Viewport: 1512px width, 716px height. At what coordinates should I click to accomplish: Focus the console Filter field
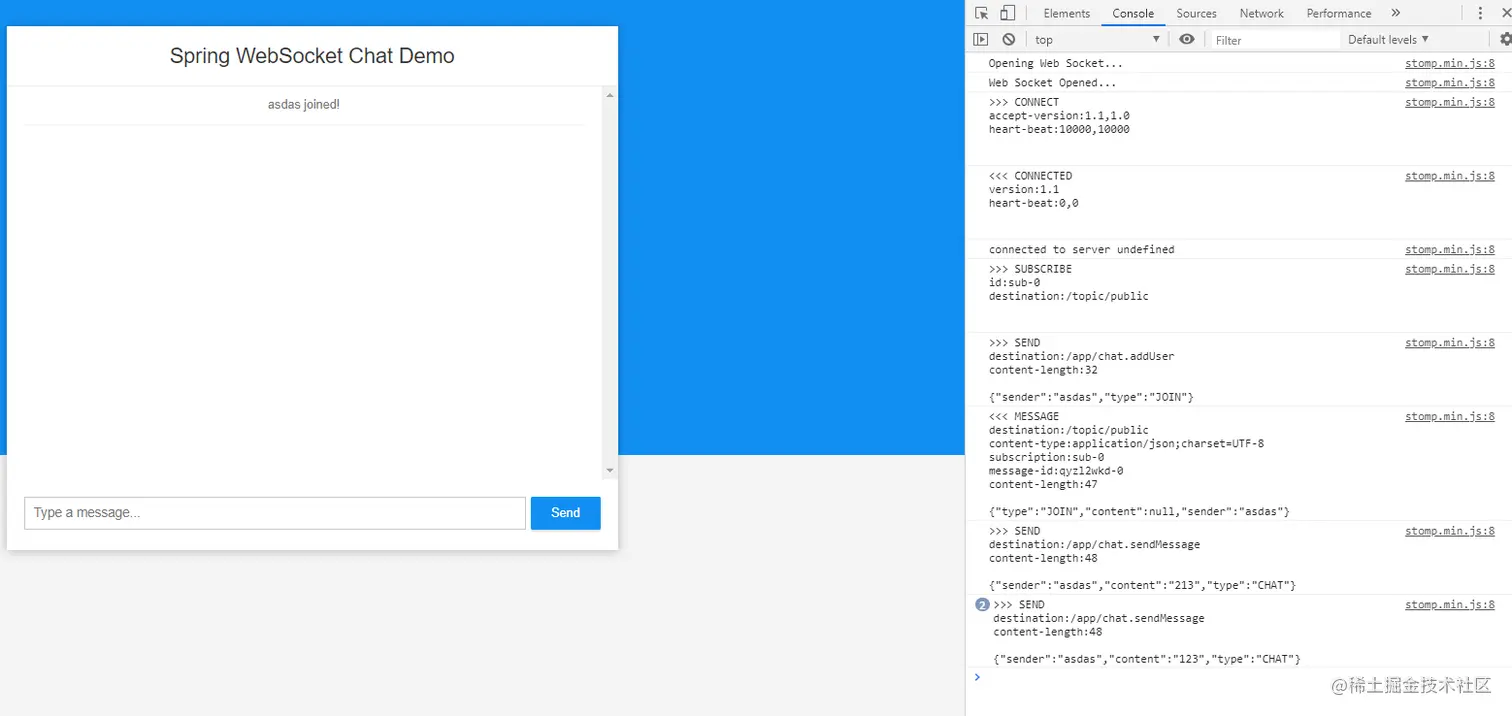coord(1274,40)
